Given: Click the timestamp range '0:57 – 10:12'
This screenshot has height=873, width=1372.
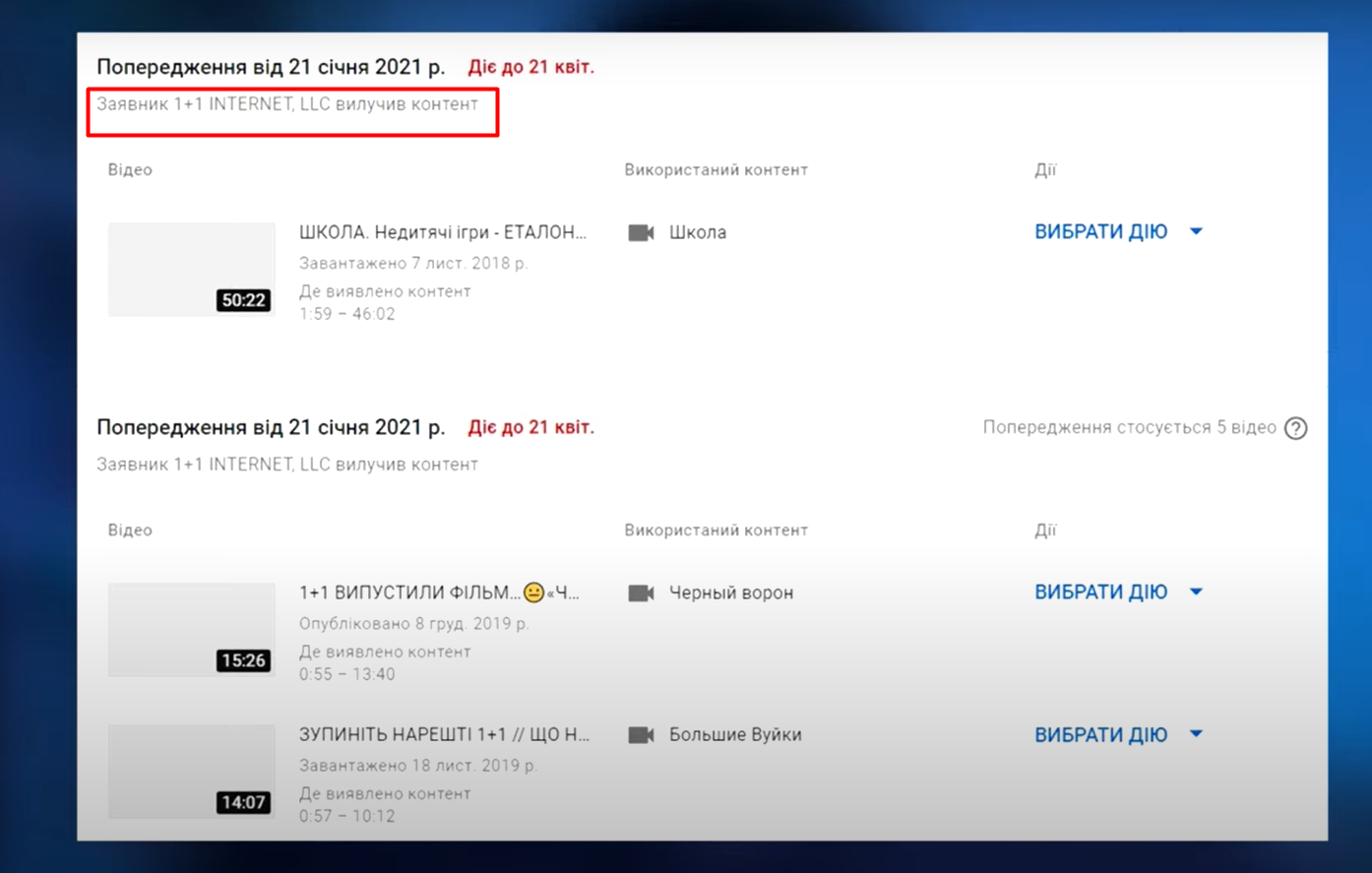Looking at the screenshot, I should (347, 816).
